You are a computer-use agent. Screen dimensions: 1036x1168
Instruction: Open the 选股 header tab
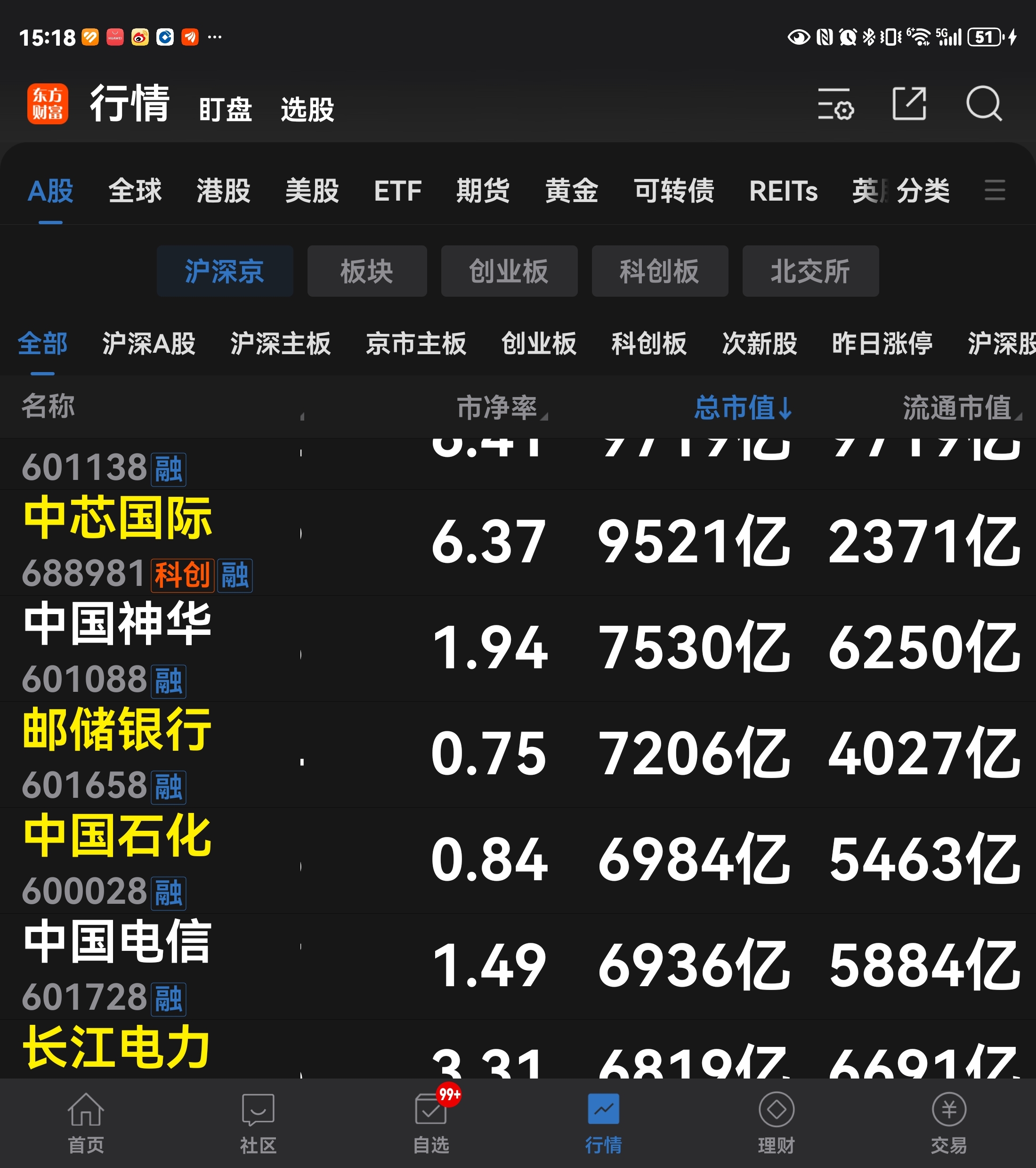(x=308, y=109)
